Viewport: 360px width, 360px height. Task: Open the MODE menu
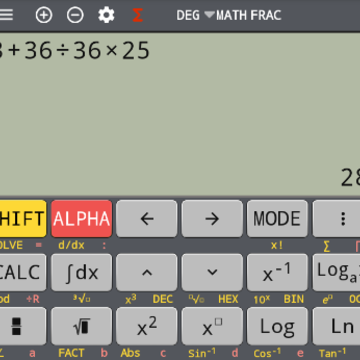point(277,219)
